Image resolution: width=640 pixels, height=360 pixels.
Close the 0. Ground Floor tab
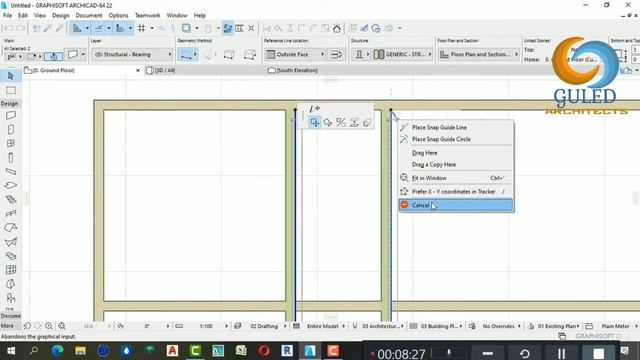pos(138,70)
